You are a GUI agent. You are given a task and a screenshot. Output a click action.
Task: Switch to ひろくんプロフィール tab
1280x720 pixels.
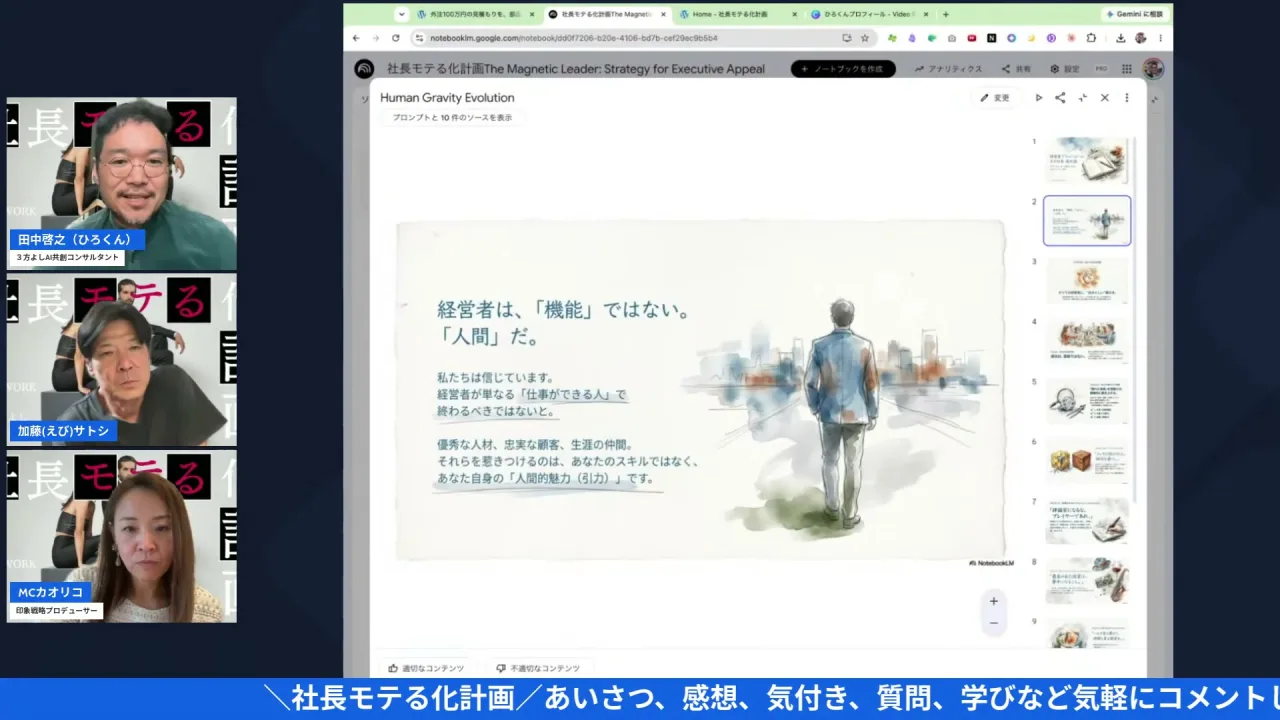tap(868, 14)
